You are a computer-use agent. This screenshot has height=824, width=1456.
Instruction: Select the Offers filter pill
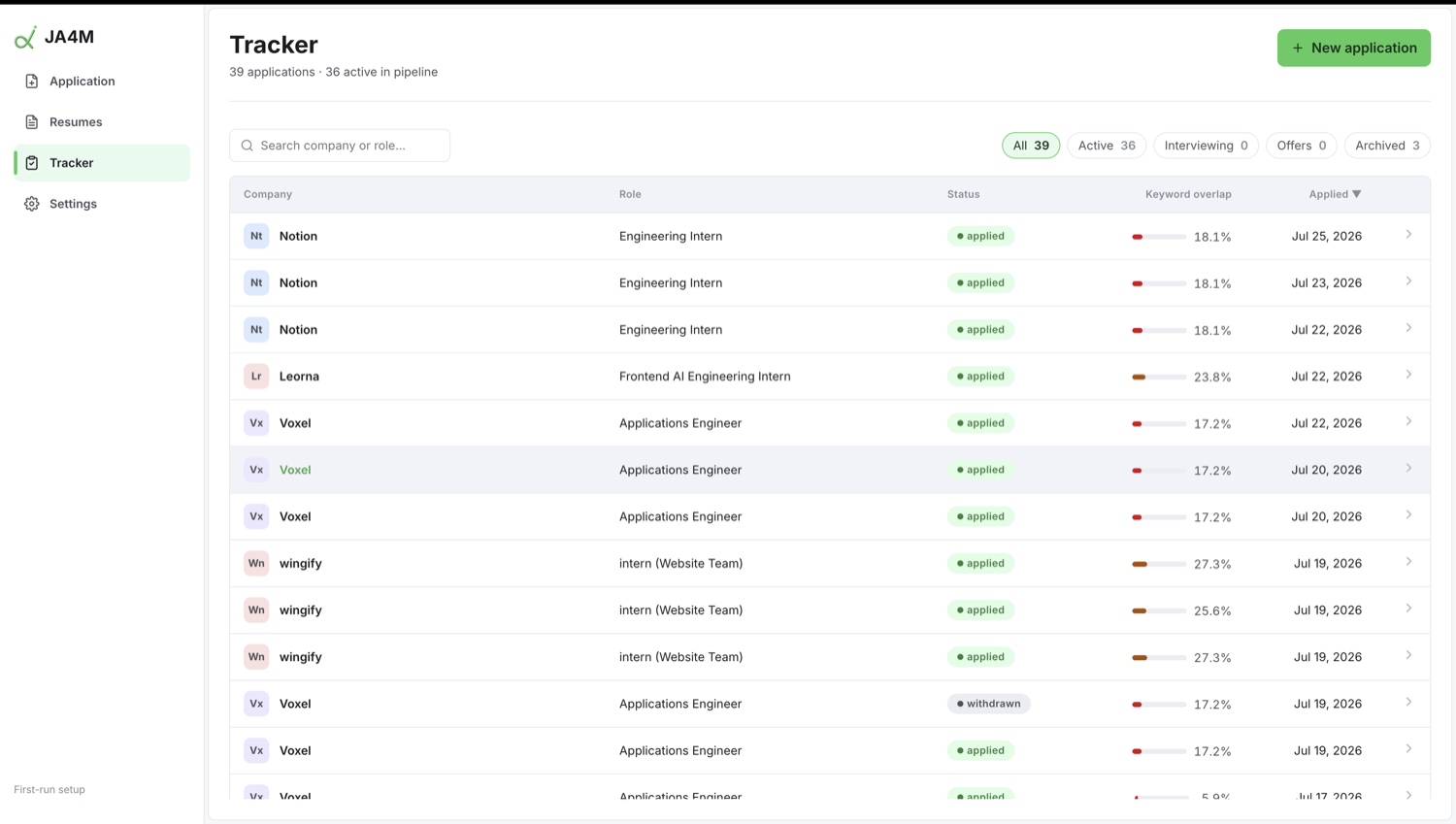pos(1302,146)
